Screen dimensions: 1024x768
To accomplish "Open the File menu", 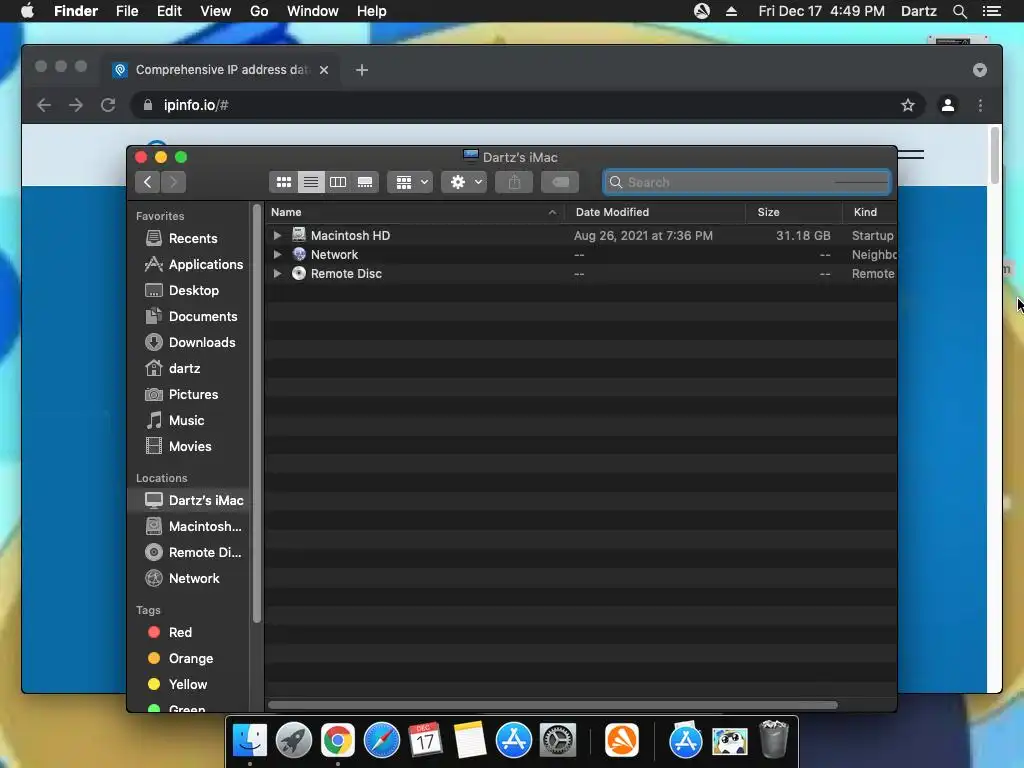I will pos(127,11).
